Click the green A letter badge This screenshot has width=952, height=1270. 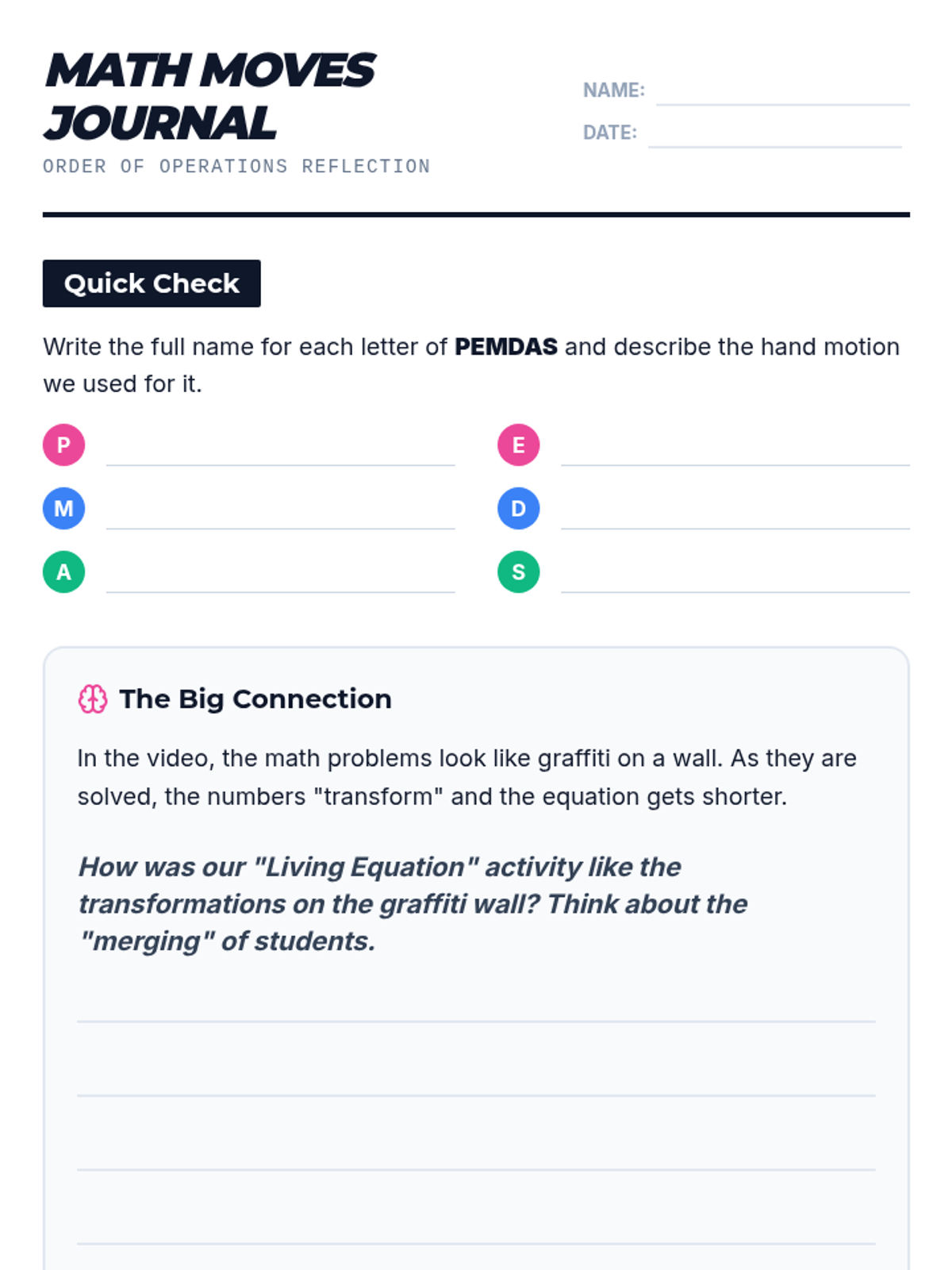63,571
